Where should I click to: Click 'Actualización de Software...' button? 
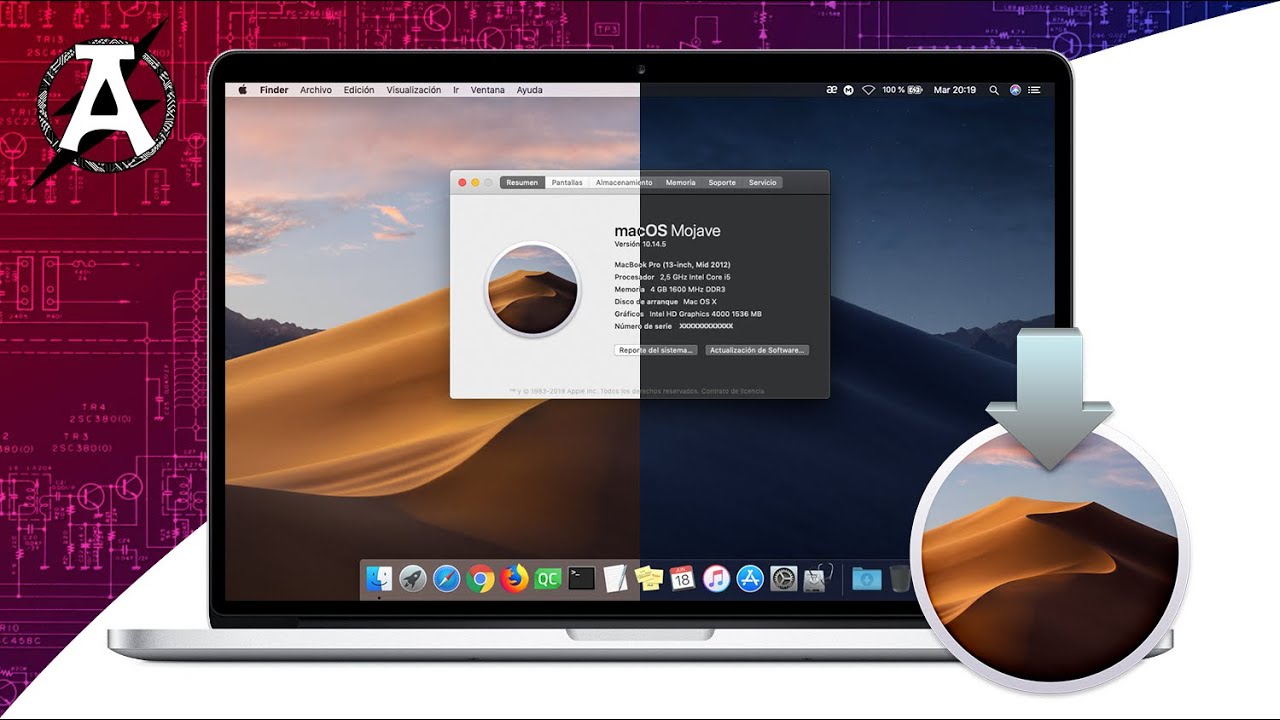point(757,350)
